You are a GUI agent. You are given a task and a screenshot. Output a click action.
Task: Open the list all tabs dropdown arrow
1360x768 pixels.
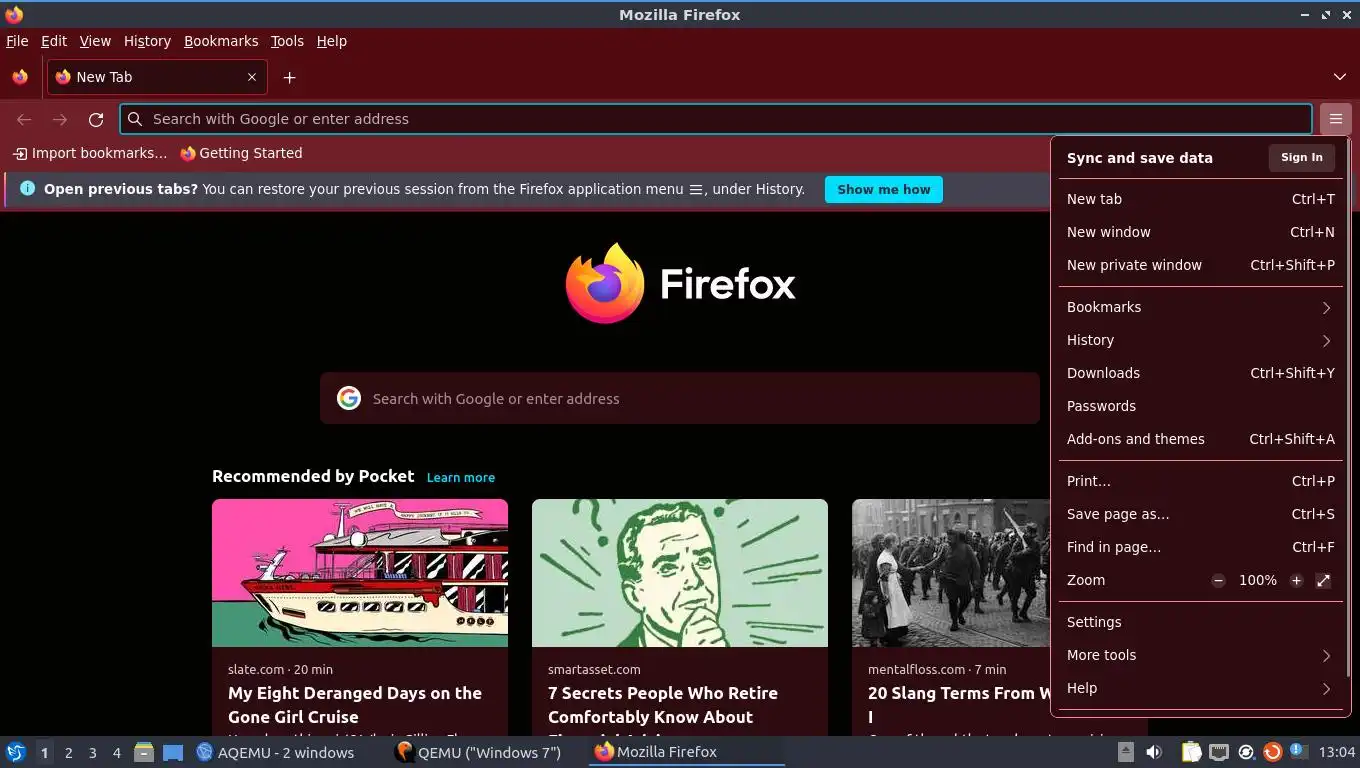coord(1339,77)
